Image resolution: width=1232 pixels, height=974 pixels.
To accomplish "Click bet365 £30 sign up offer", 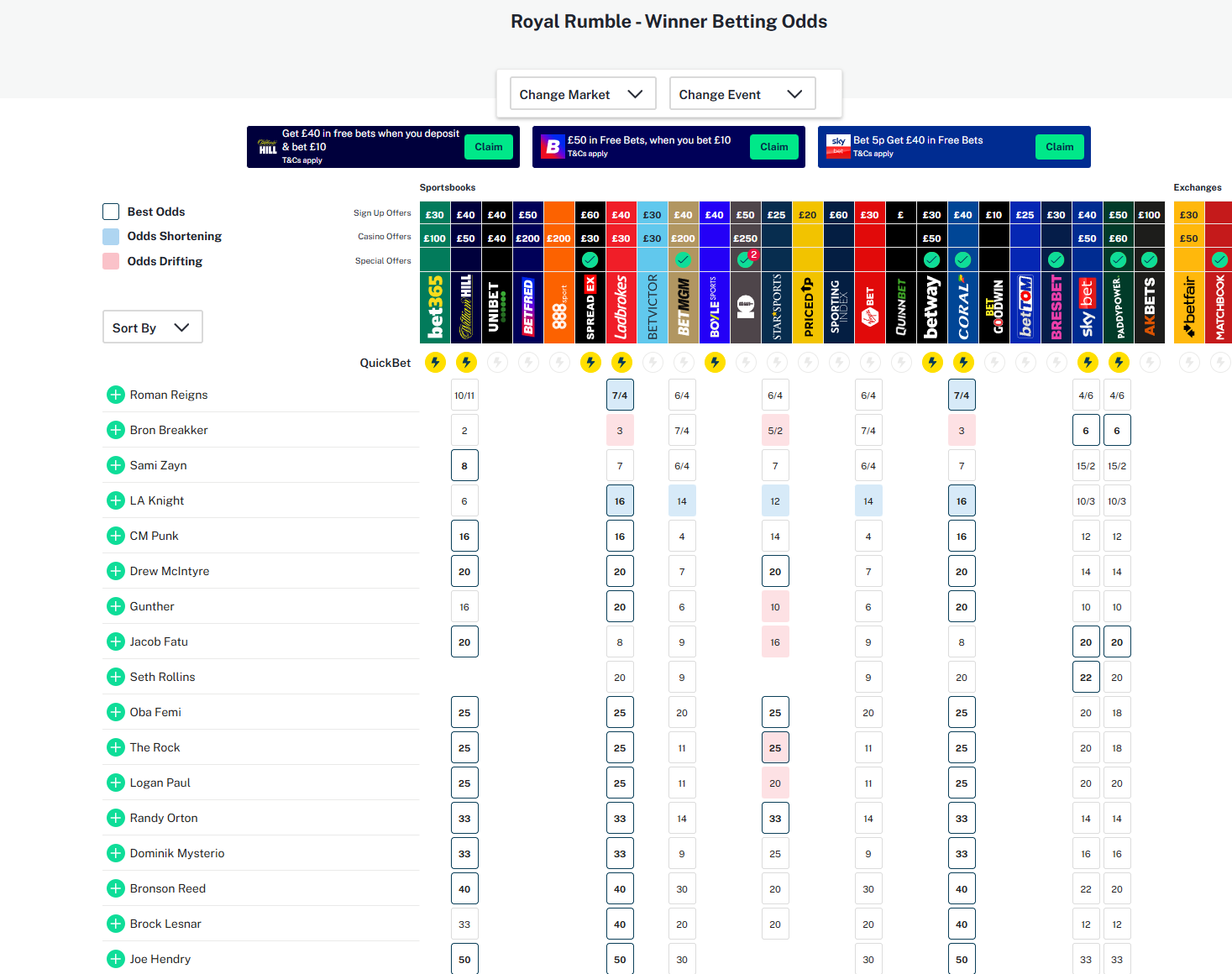I will (435, 214).
